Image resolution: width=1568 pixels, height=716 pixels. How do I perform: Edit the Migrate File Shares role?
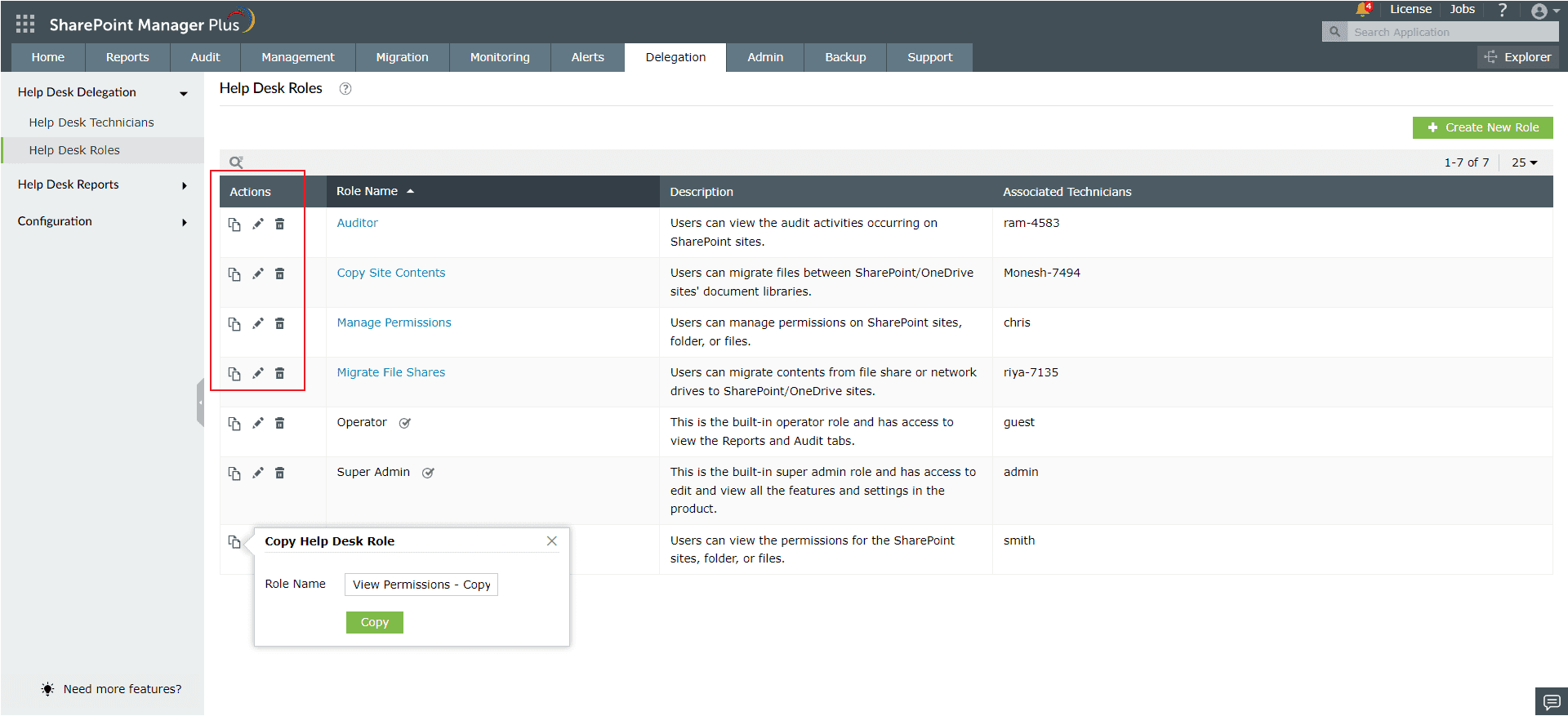pos(258,373)
